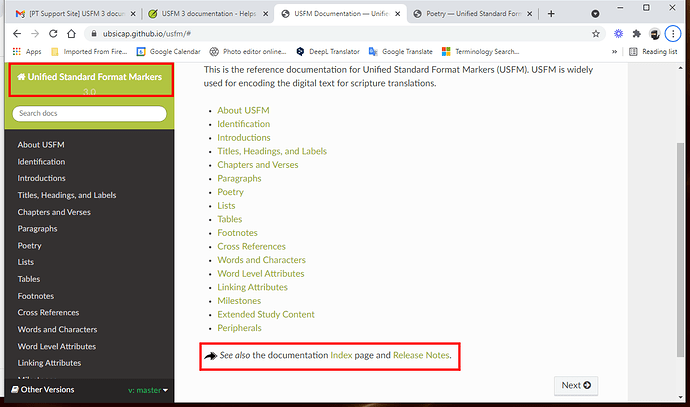
Task: Open the Chrome three-dot menu
Action: coord(673,33)
